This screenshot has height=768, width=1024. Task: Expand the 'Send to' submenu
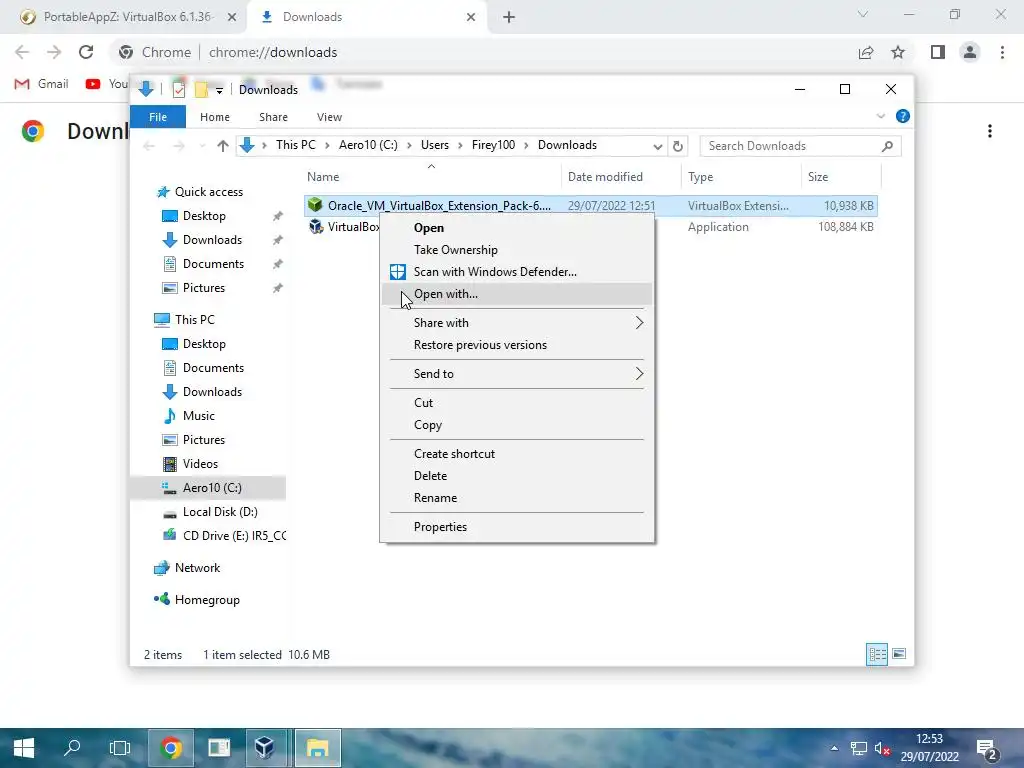(517, 374)
